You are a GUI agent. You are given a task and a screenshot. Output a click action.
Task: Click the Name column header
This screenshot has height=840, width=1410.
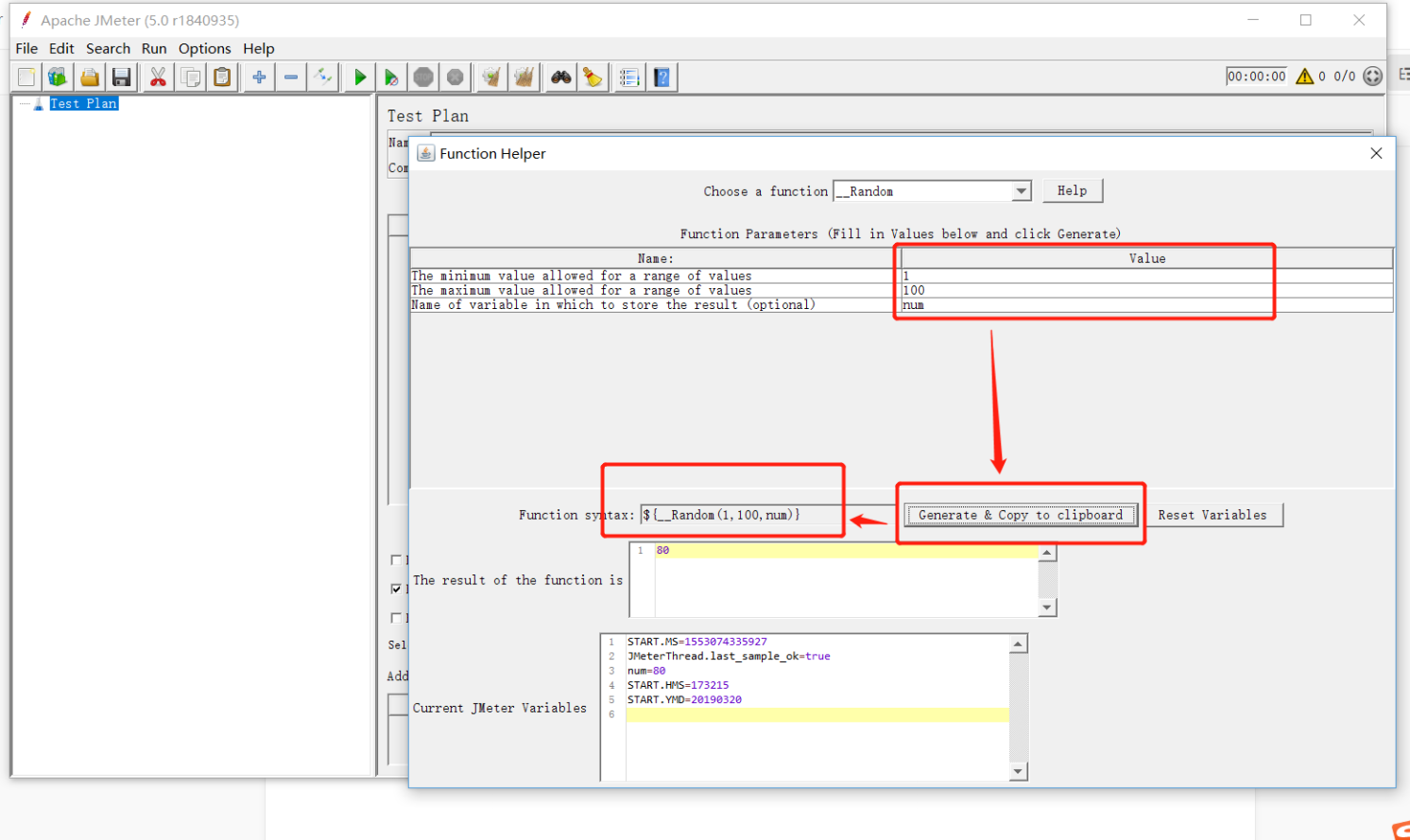coord(655,258)
